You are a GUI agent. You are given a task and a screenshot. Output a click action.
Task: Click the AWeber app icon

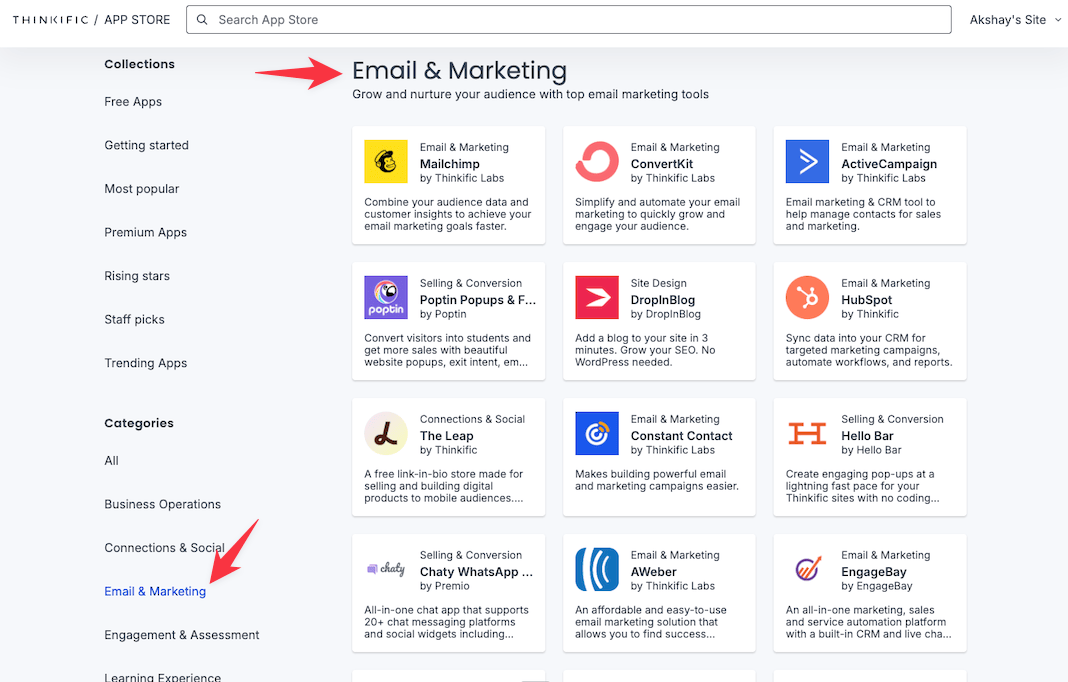coord(596,569)
